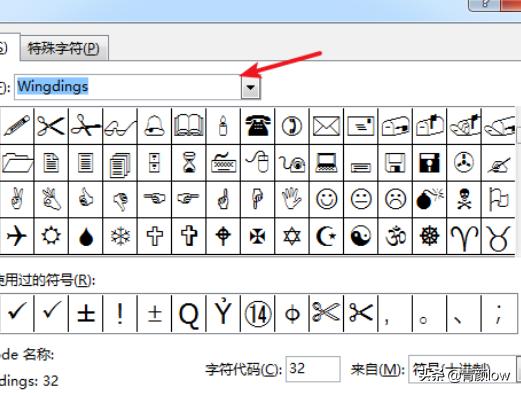This screenshot has width=521, height=393.
Task: Select the frowning face symbol
Action: point(395,199)
